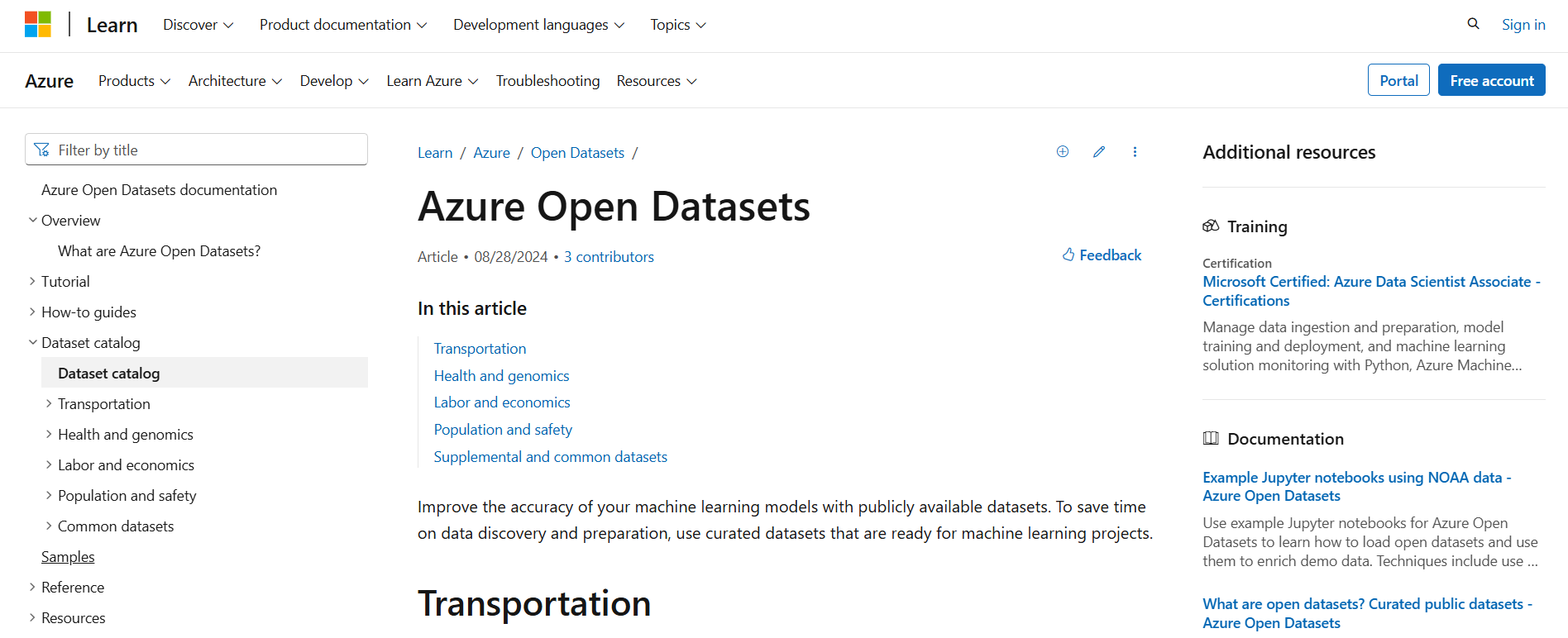
Task: Open the more actions three-dot menu
Action: click(1135, 152)
